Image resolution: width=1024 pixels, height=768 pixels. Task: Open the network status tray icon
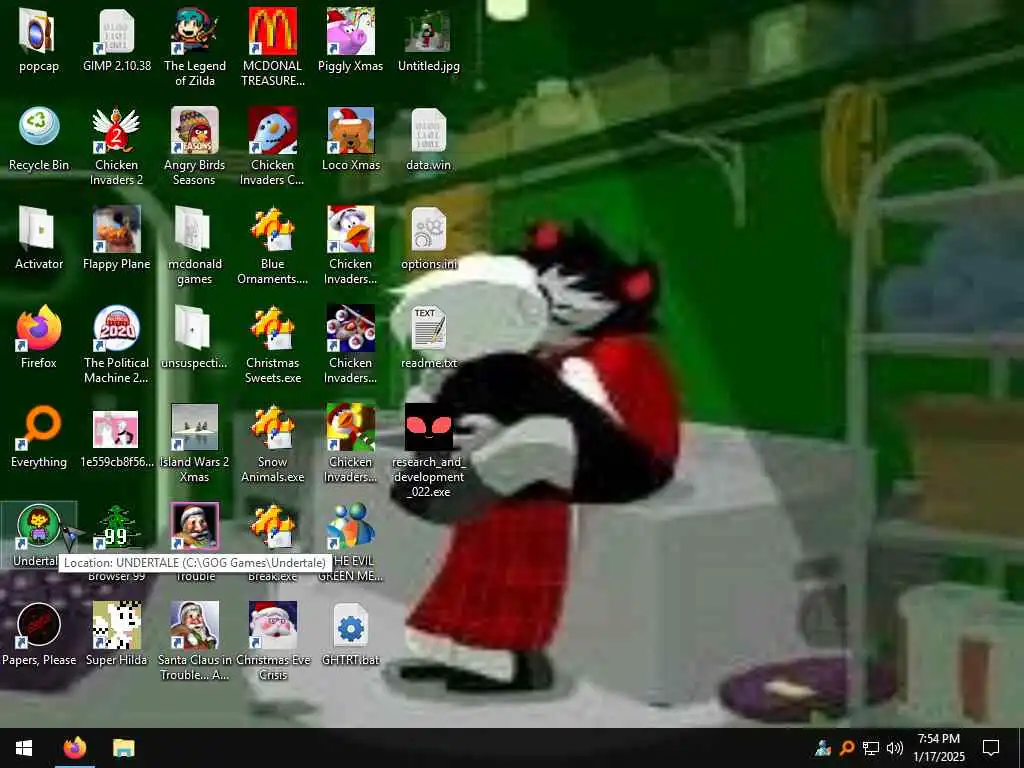tap(871, 748)
